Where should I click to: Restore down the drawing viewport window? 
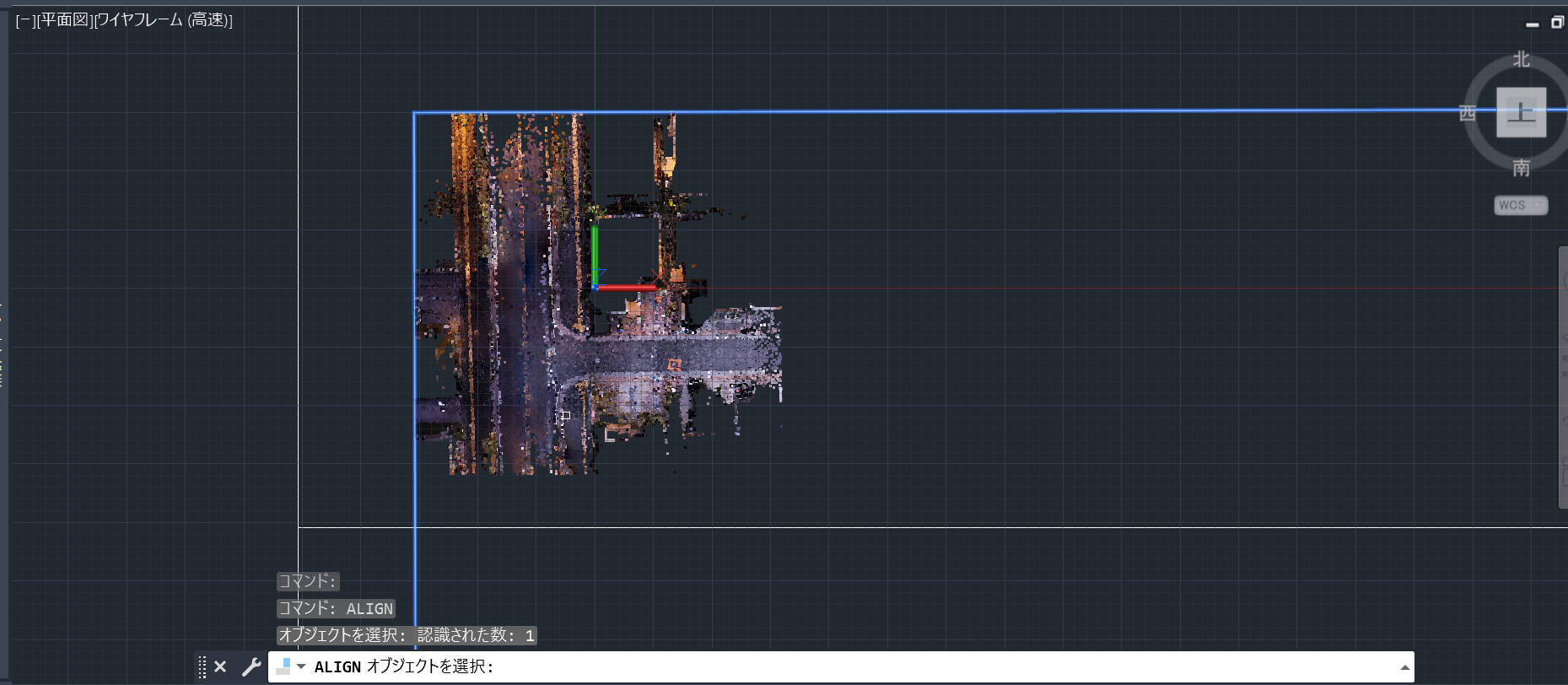[x=1557, y=23]
